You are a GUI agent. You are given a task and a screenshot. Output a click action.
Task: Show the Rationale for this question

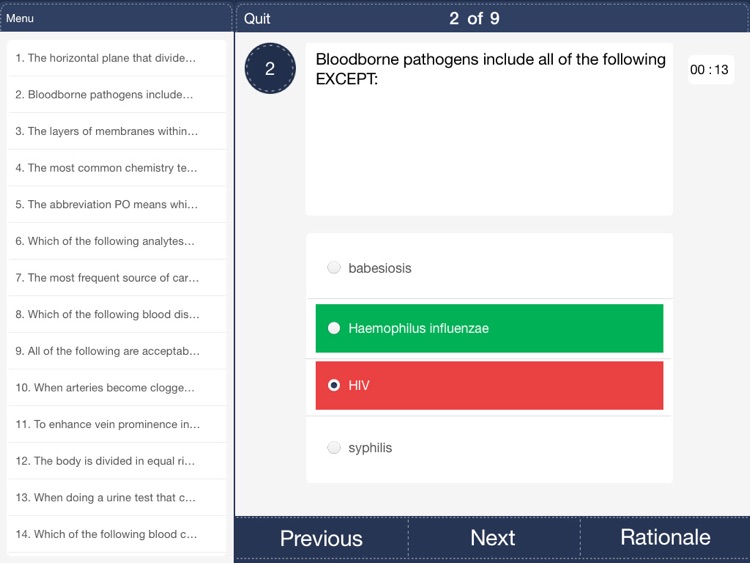(665, 537)
